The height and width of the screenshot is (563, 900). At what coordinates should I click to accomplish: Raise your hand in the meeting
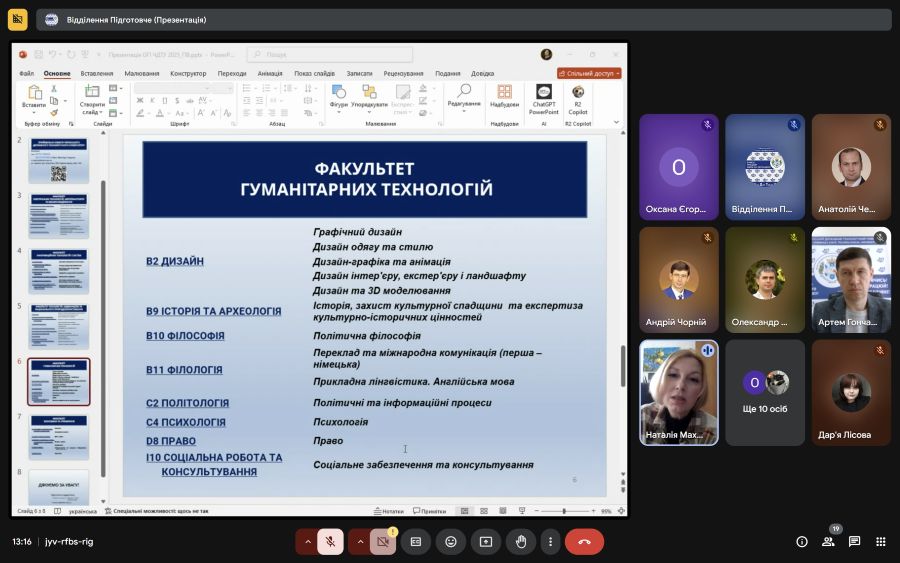(521, 541)
